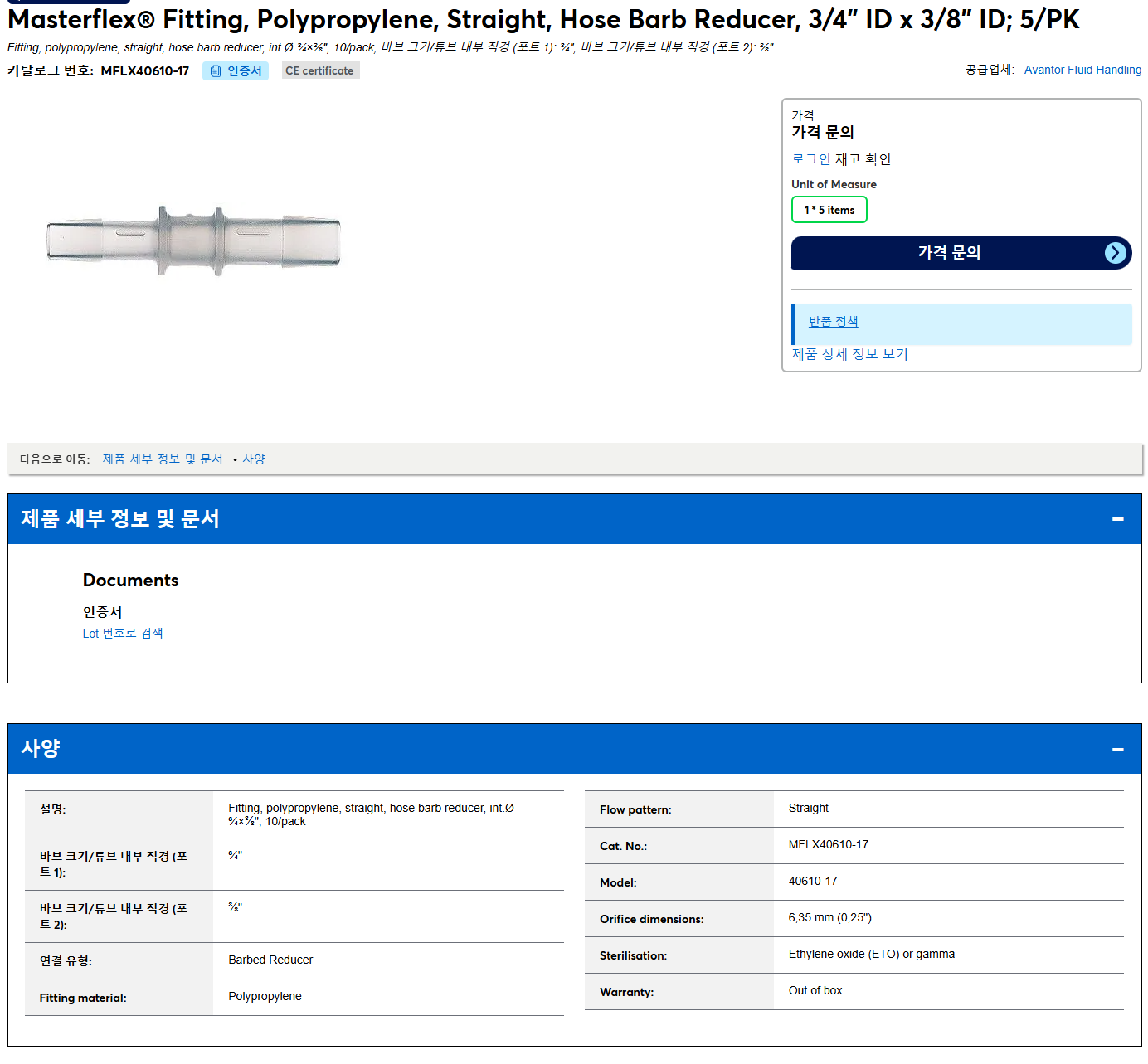
Task: Click the Documents heading
Action: (130, 581)
